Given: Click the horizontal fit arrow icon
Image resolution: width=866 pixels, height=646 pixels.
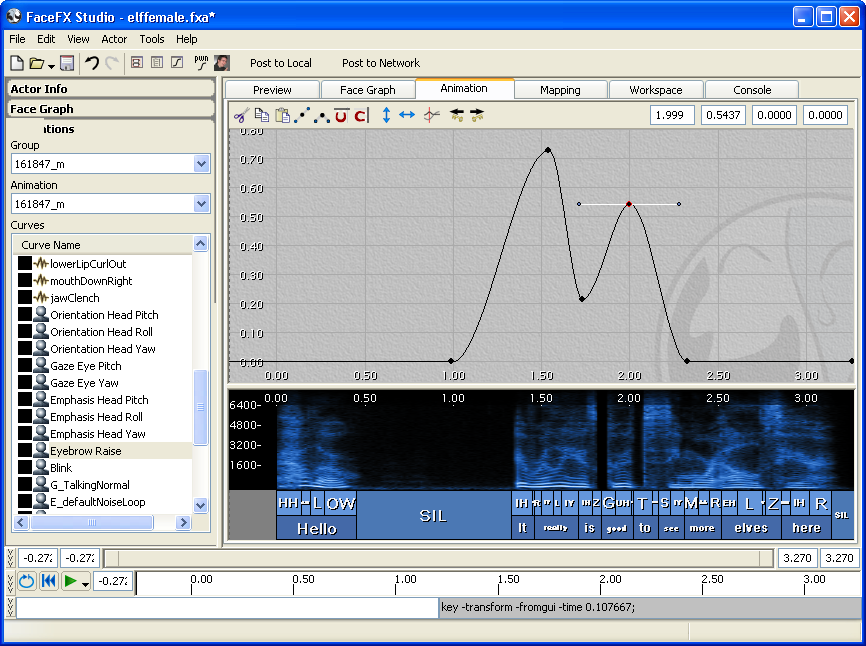Looking at the screenshot, I should pos(407,116).
